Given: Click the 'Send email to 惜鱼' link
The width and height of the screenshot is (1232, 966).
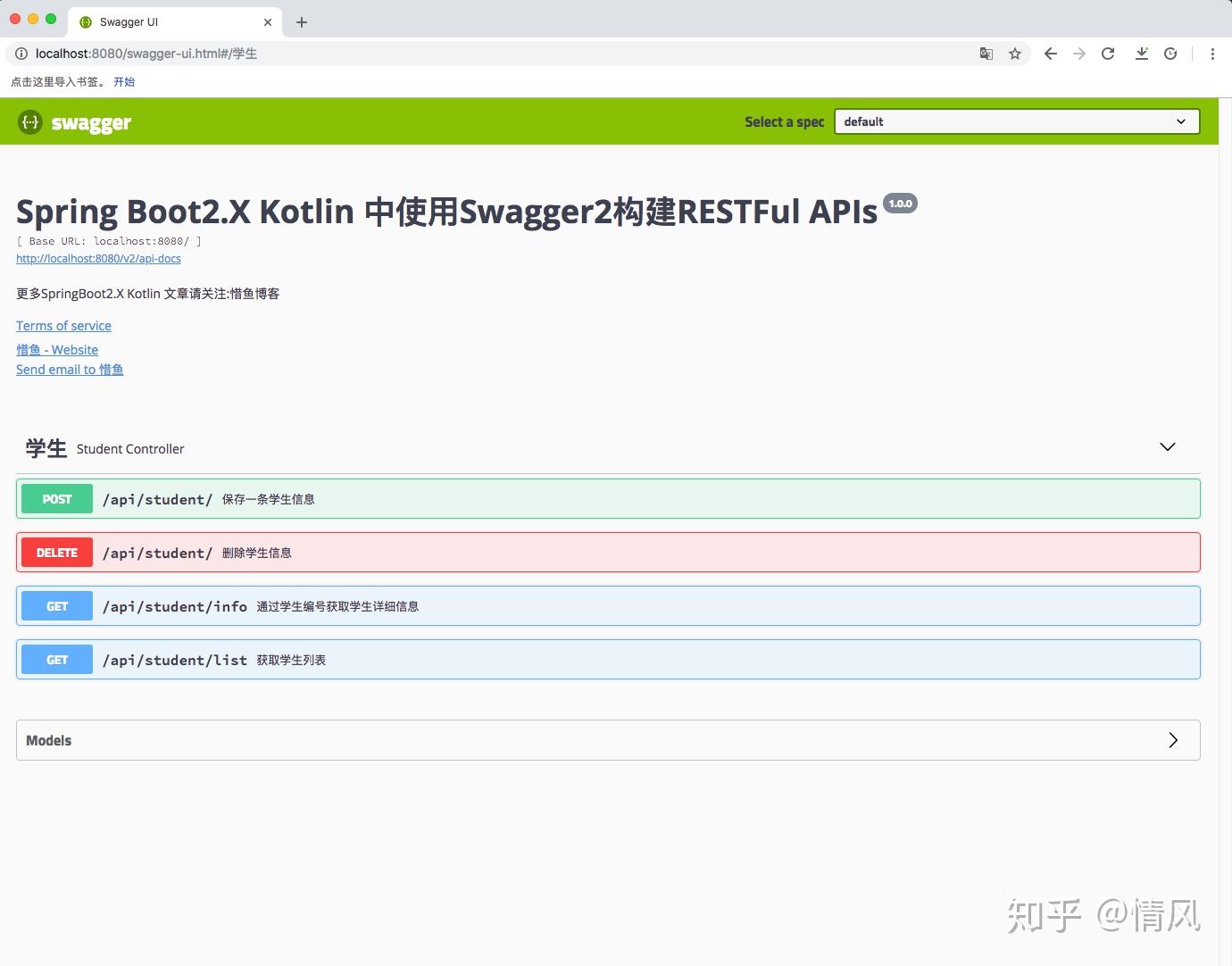Looking at the screenshot, I should [x=69, y=370].
